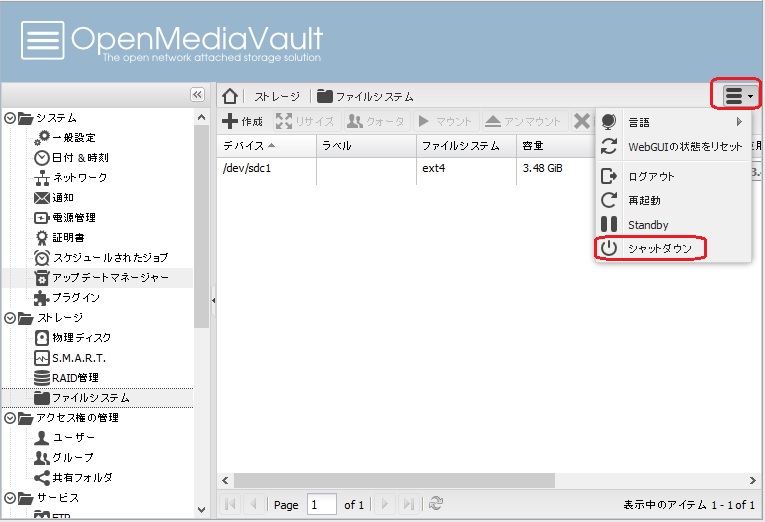Click the refresh icon in pager
Screen dimensions: 765x522
tap(436, 503)
